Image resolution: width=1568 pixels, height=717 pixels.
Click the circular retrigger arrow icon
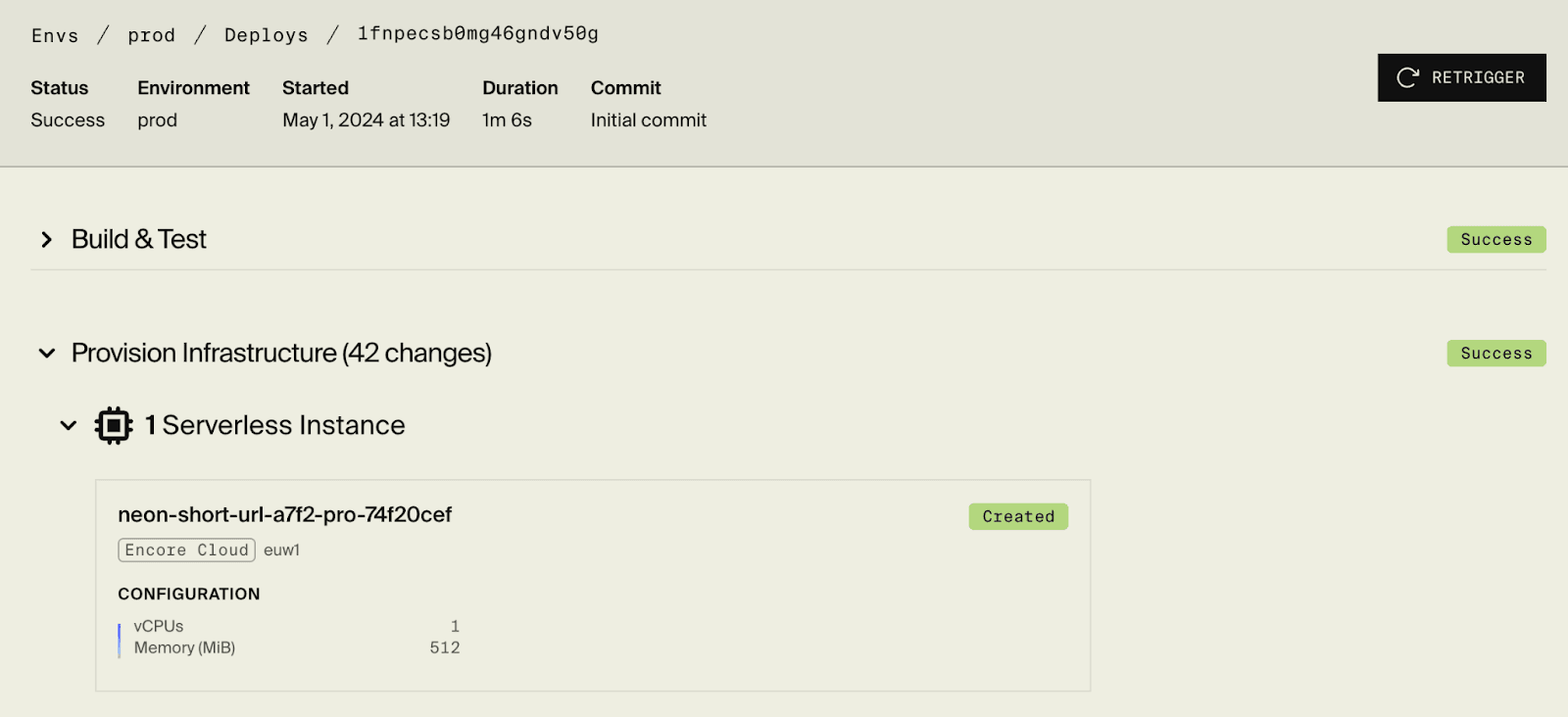pos(1407,77)
